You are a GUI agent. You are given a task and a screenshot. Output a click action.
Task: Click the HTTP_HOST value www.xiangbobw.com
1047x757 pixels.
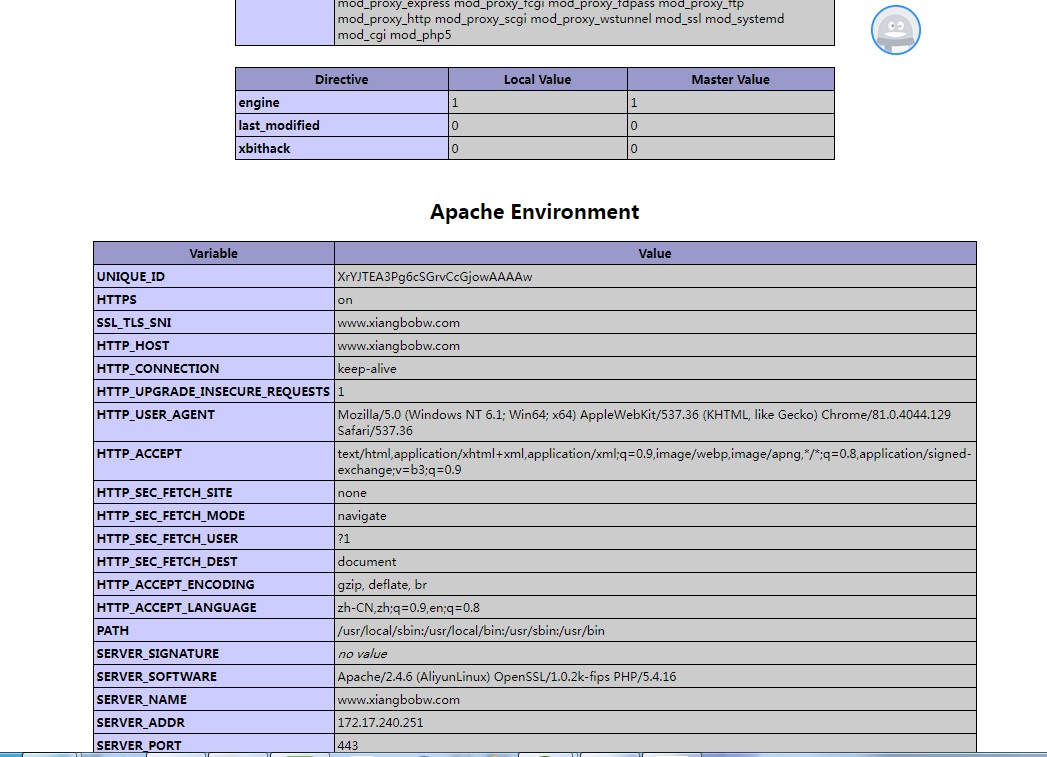point(399,346)
